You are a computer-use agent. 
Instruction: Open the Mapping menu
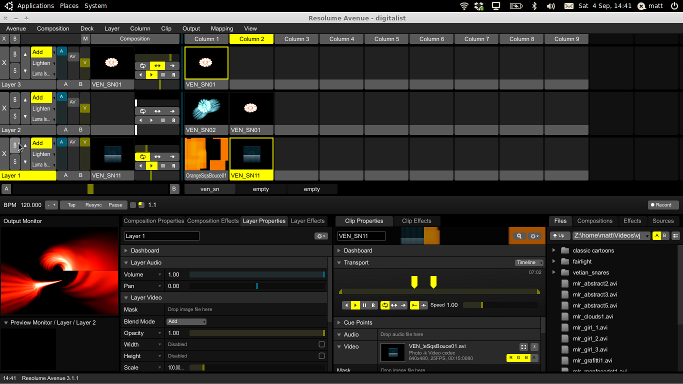(x=222, y=28)
